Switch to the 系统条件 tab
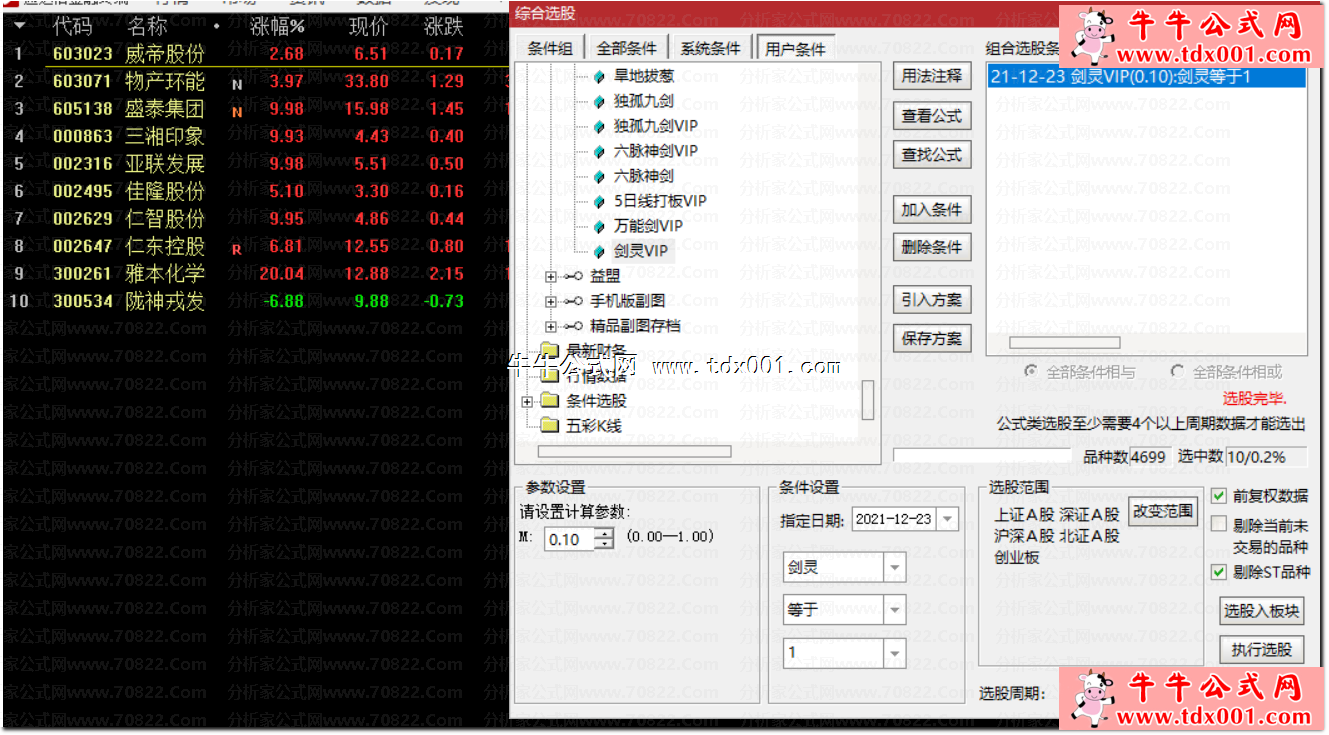Screen dimensions: 1329x735 pyautogui.click(x=711, y=49)
